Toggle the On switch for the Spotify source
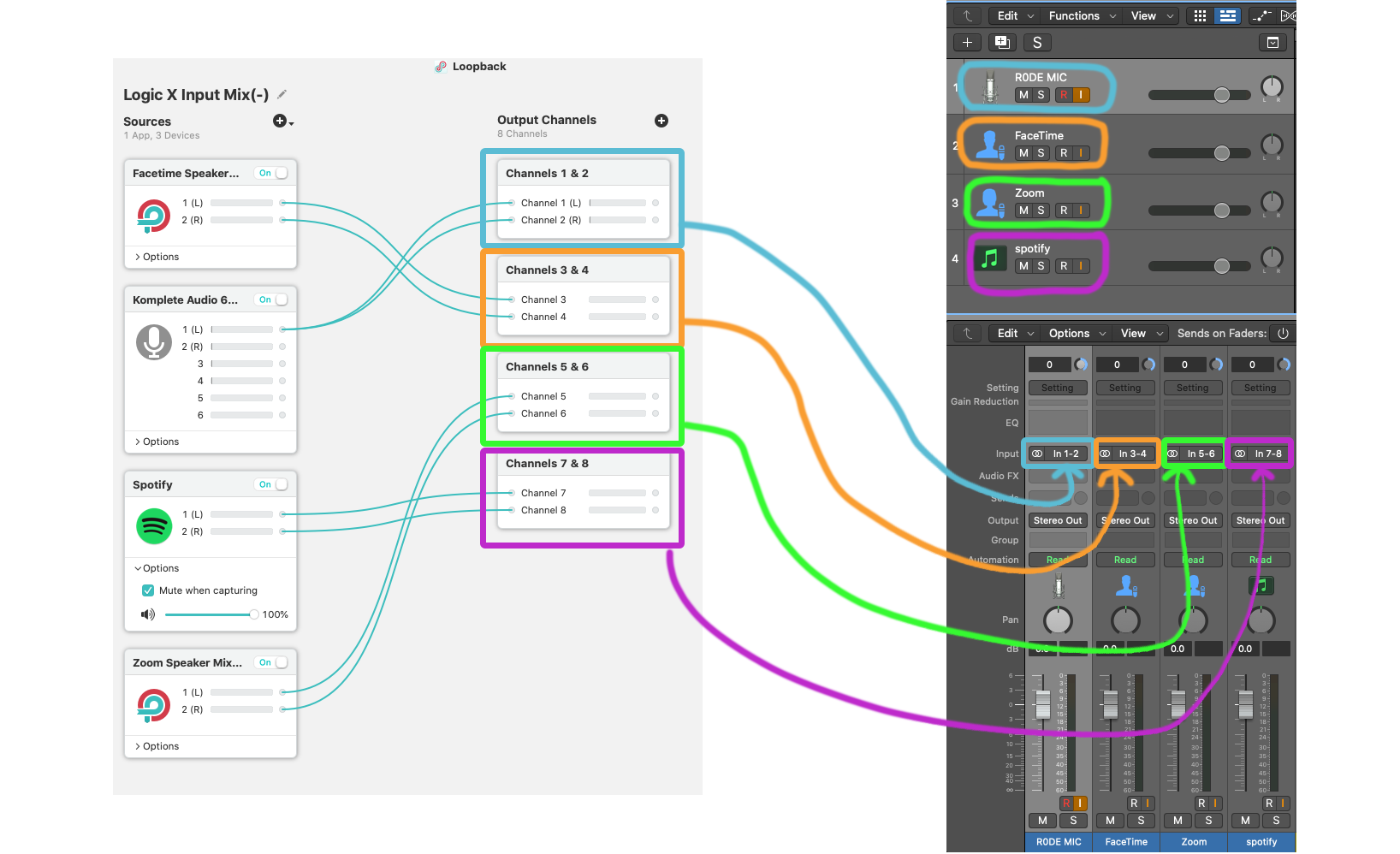Image resolution: width=1400 pixels, height=854 pixels. pos(271,484)
